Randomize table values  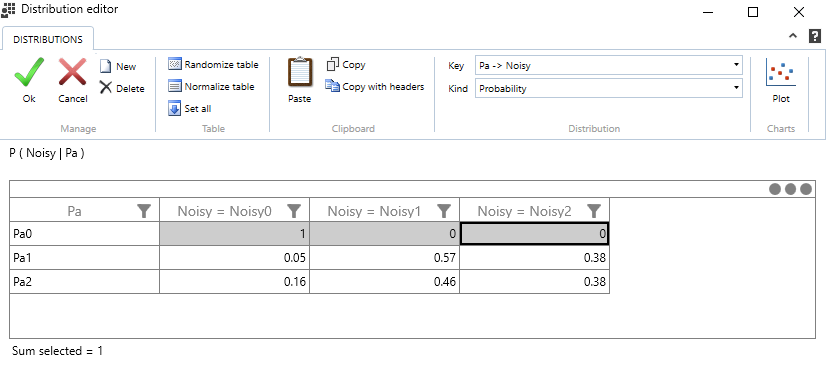click(x=213, y=64)
